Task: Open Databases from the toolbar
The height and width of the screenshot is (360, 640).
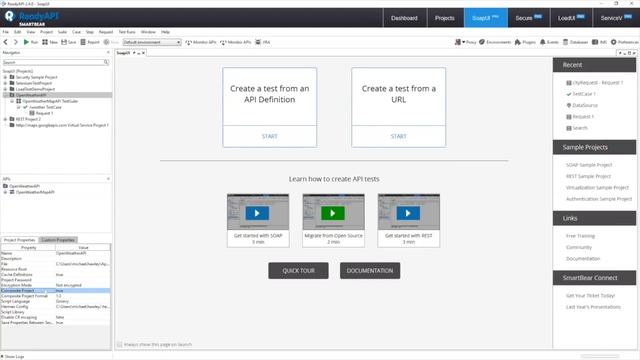Action: point(575,42)
